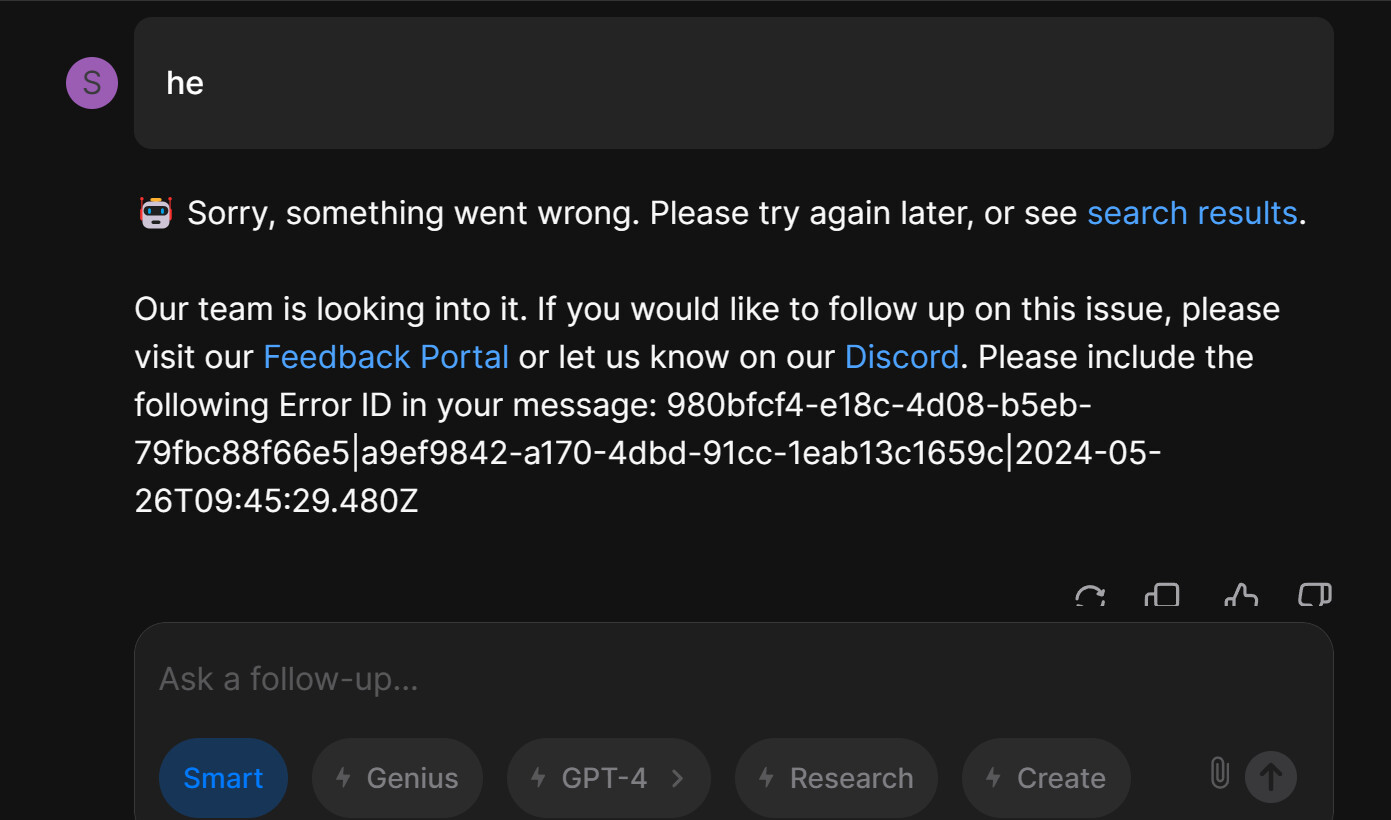
Task: Open the Discord link
Action: pyautogui.click(x=901, y=357)
